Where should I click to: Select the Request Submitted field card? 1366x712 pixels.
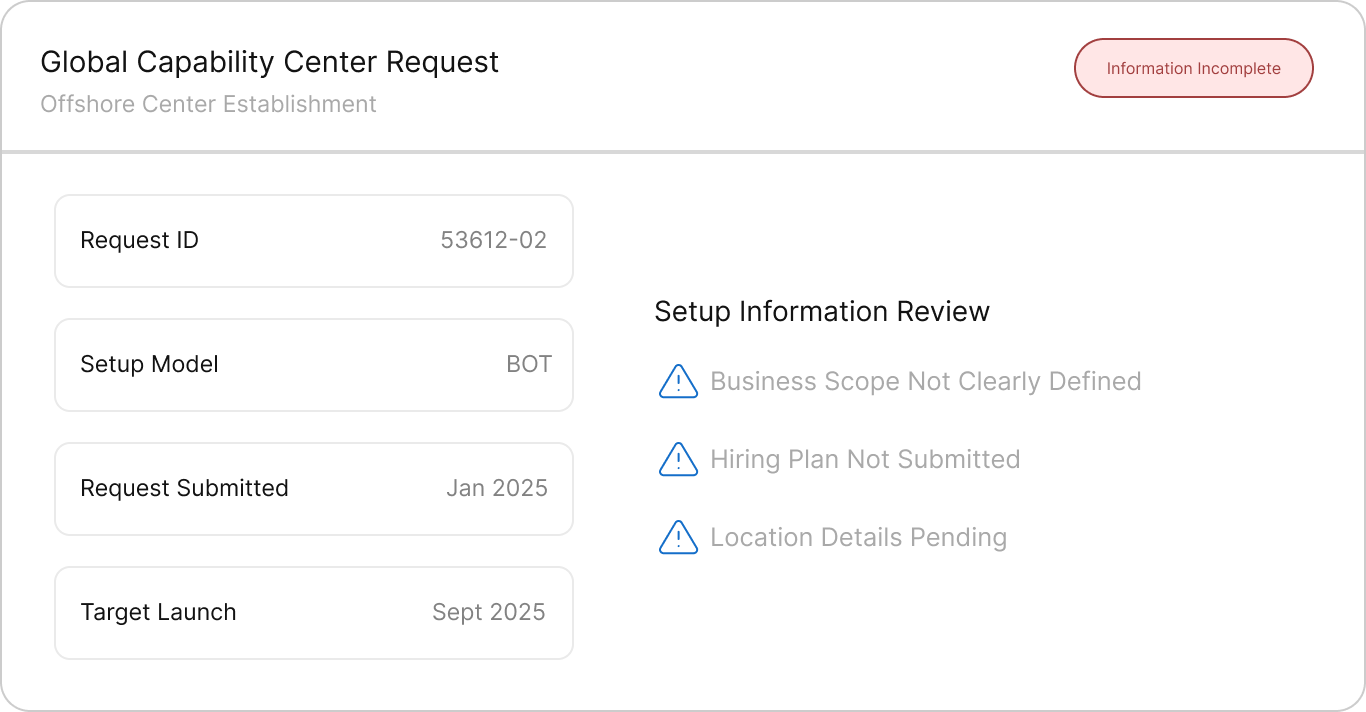click(x=313, y=489)
